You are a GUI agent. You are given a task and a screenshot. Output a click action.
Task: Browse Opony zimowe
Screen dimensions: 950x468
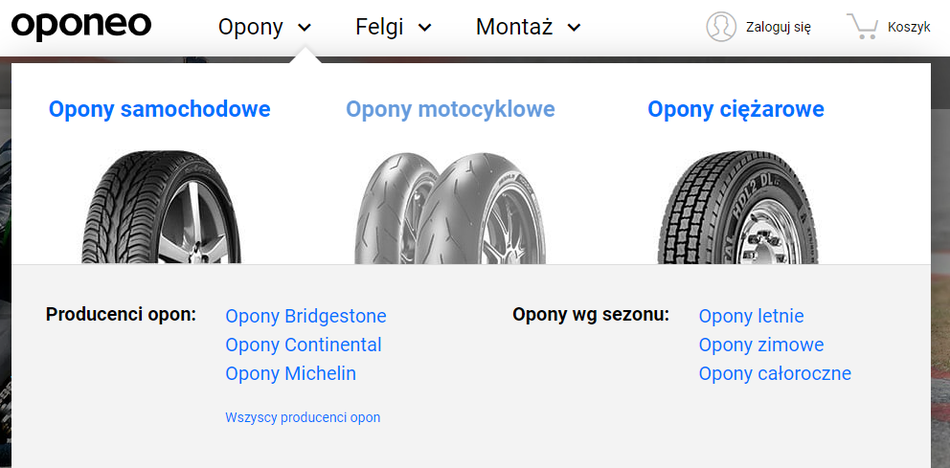(x=761, y=345)
